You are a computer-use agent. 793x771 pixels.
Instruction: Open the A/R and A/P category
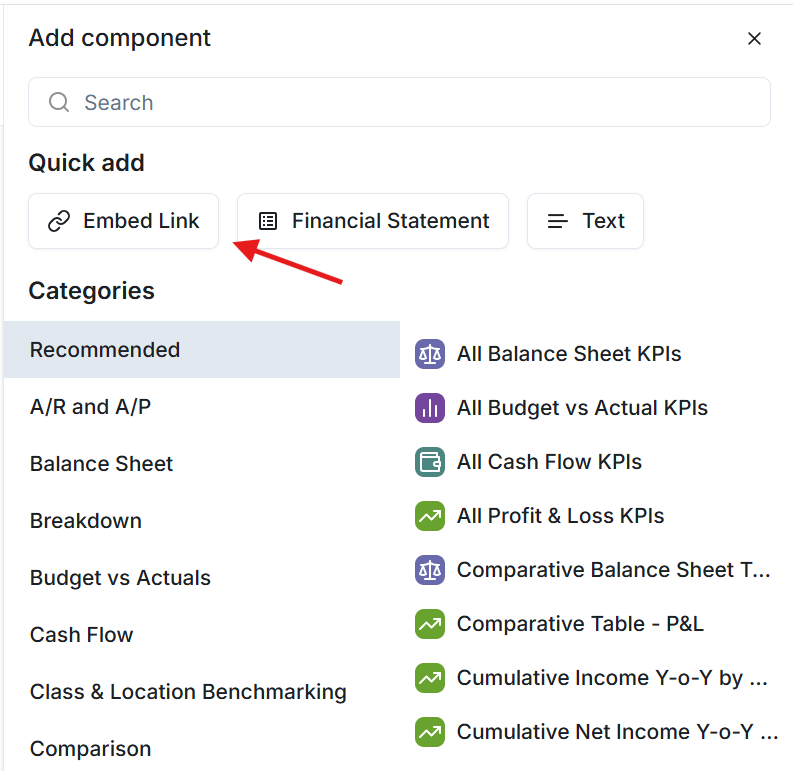(202, 407)
